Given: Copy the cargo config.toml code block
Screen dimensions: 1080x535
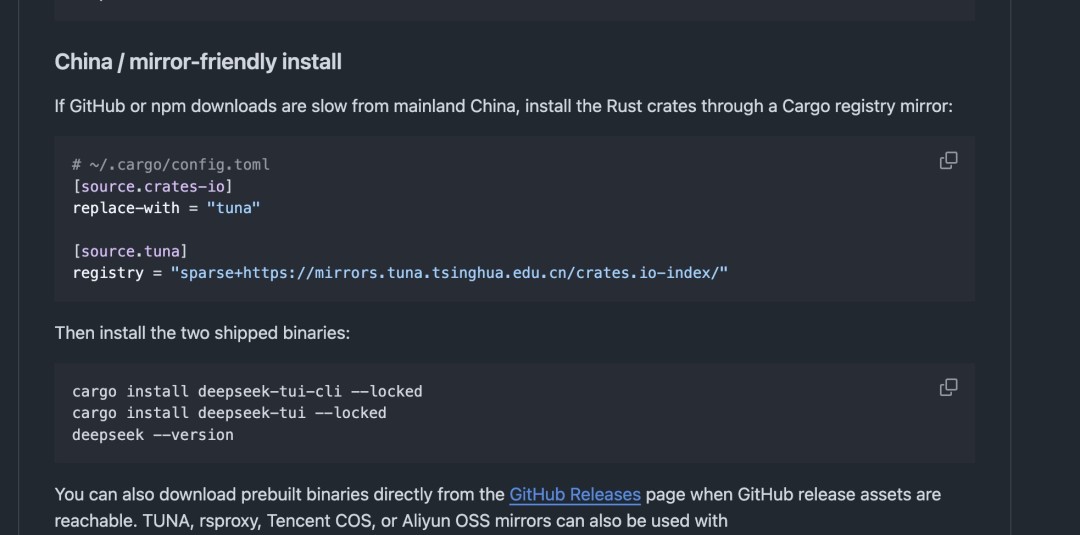Looking at the screenshot, I should coord(948,160).
